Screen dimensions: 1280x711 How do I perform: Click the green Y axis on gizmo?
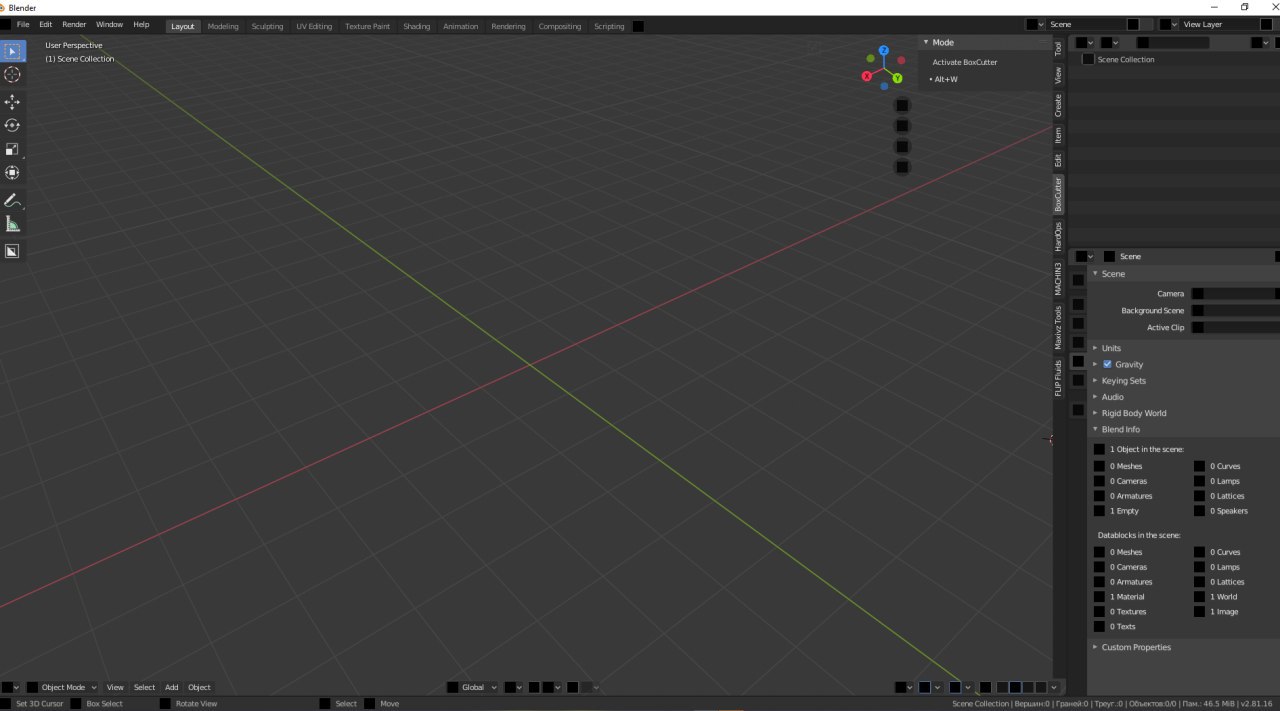click(897, 78)
